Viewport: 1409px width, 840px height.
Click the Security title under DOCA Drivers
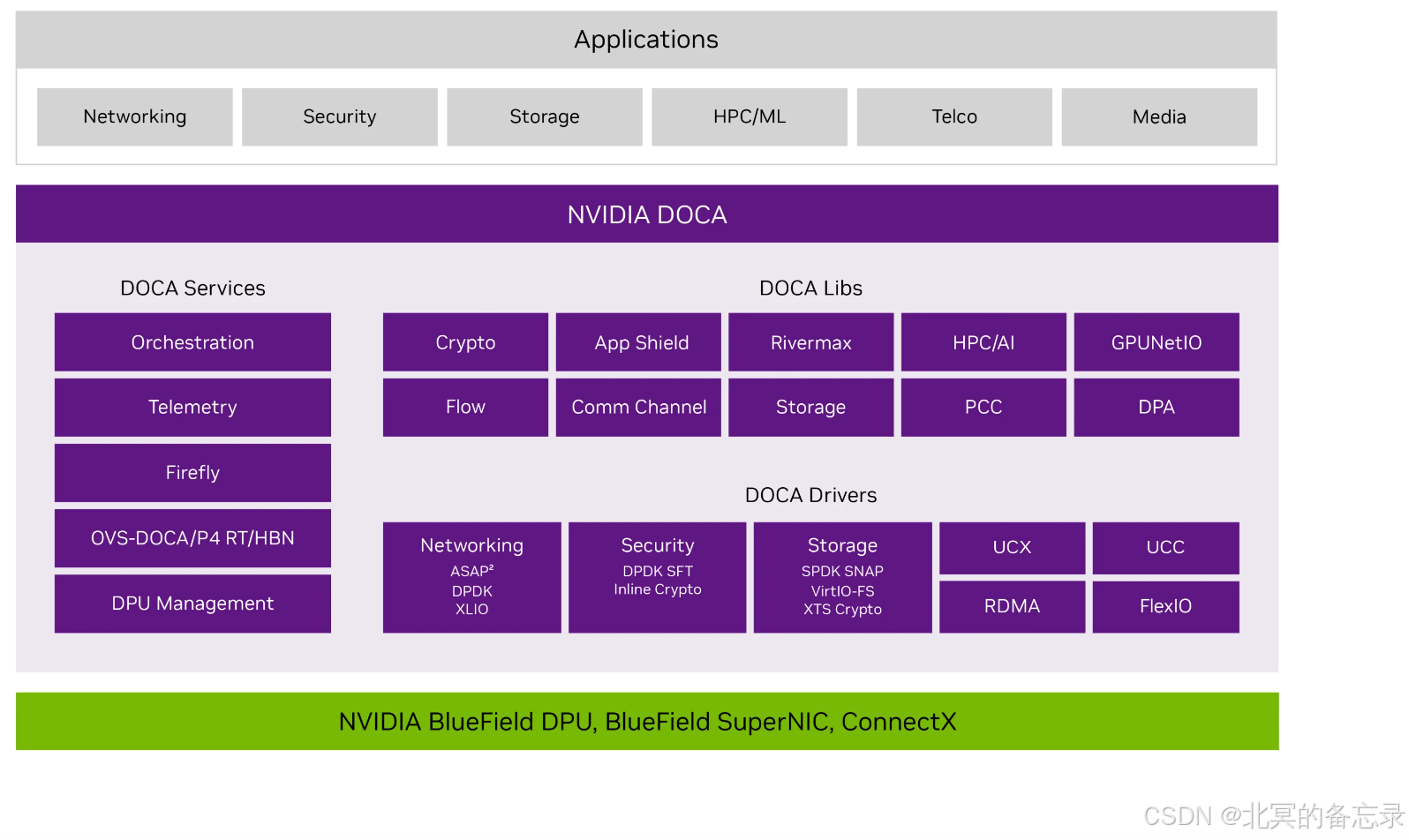(658, 545)
